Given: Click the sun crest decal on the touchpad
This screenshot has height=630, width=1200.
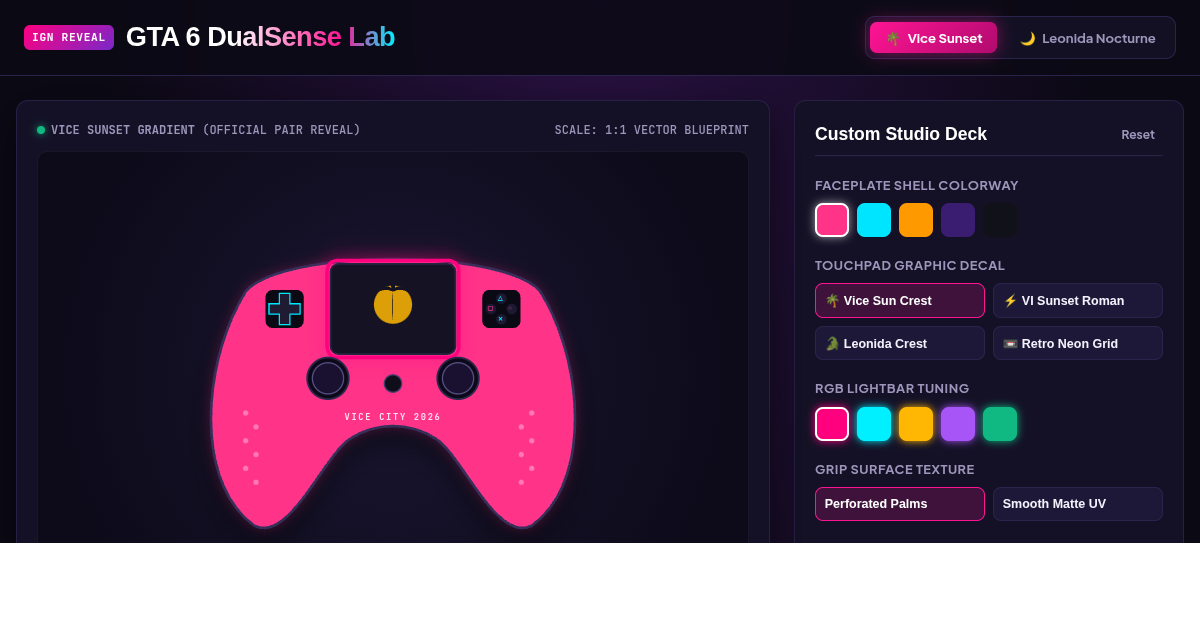Looking at the screenshot, I should (x=393, y=305).
